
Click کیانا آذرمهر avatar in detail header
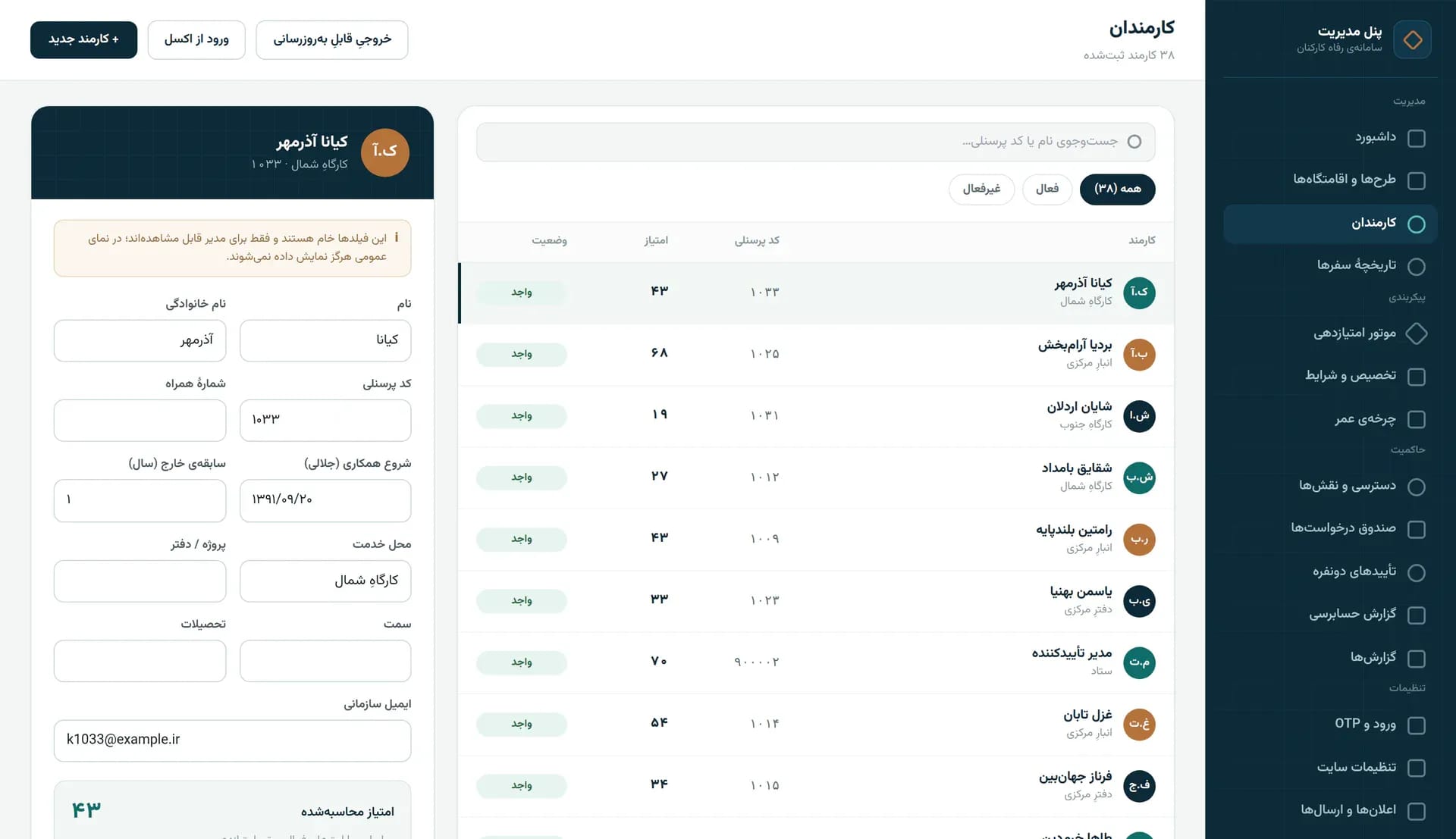click(384, 152)
